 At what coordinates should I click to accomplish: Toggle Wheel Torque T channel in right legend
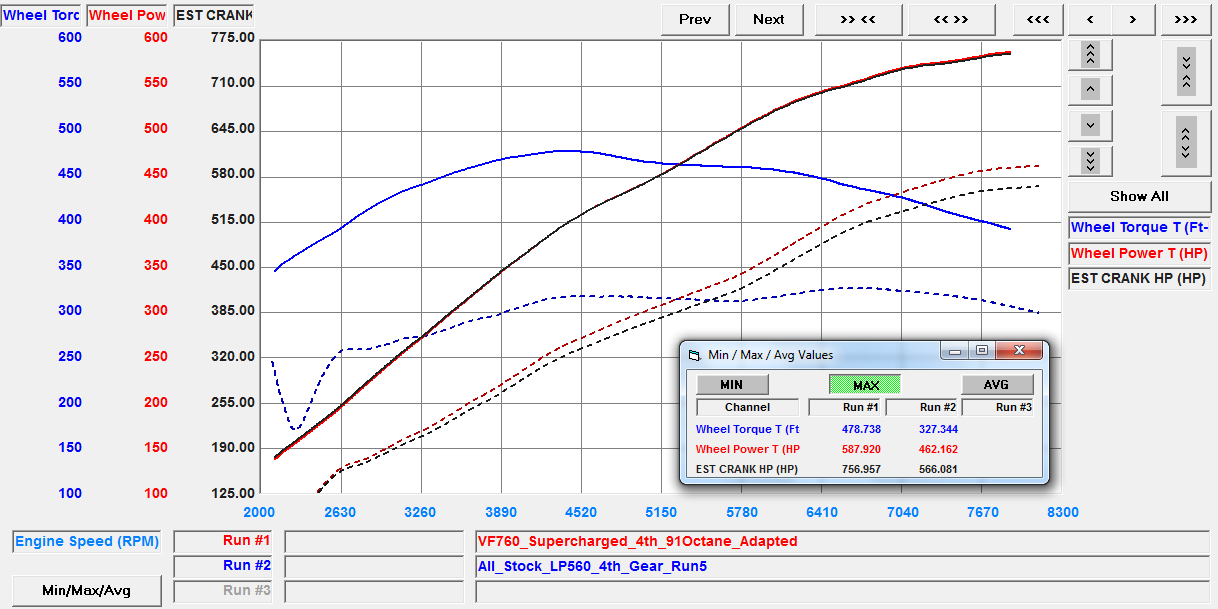(1139, 228)
